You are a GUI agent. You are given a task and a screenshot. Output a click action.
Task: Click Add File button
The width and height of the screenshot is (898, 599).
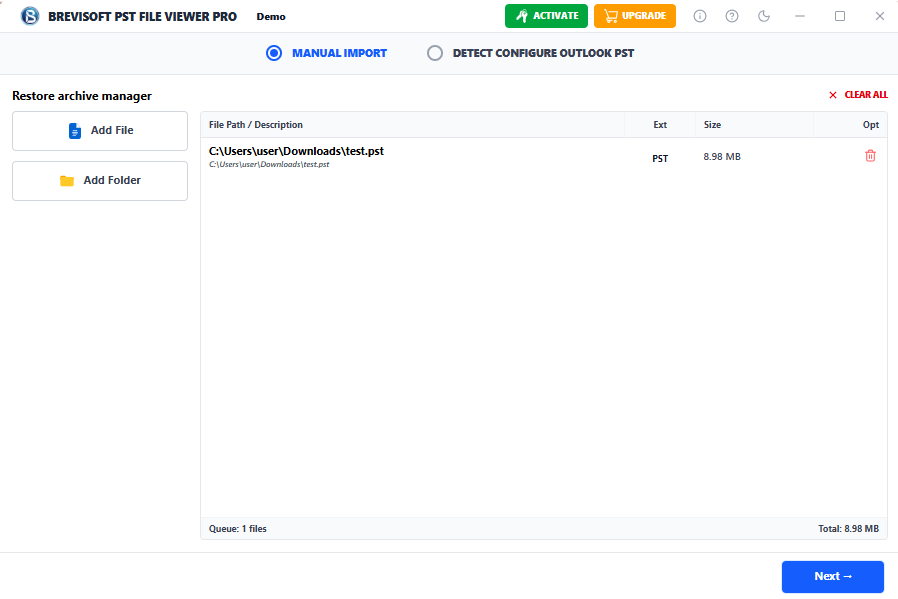[100, 131]
